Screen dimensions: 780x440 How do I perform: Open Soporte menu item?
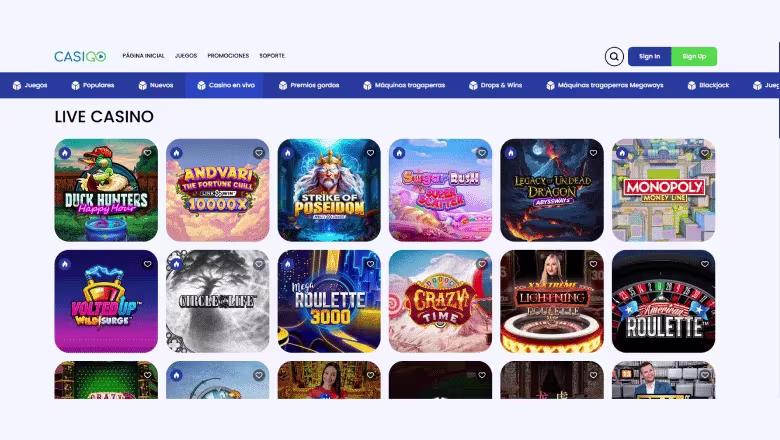click(272, 56)
